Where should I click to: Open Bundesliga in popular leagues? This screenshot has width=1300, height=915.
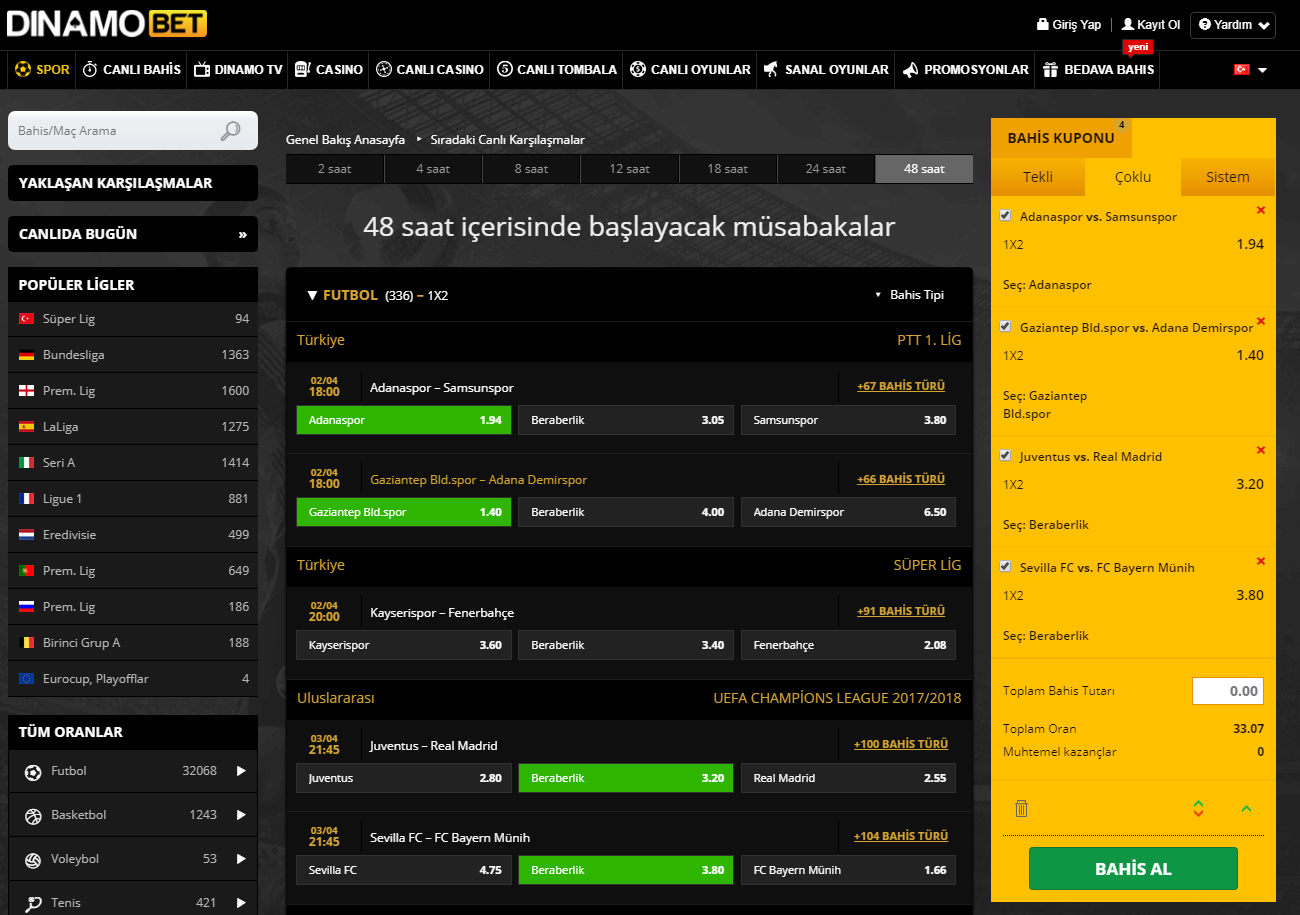pos(133,355)
